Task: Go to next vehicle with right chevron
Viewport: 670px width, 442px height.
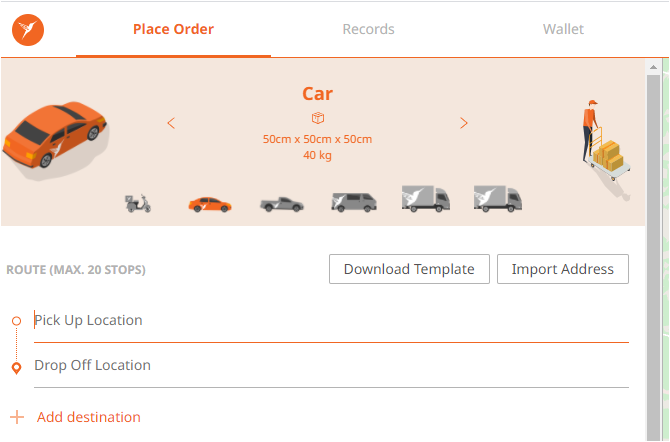Action: (x=464, y=123)
